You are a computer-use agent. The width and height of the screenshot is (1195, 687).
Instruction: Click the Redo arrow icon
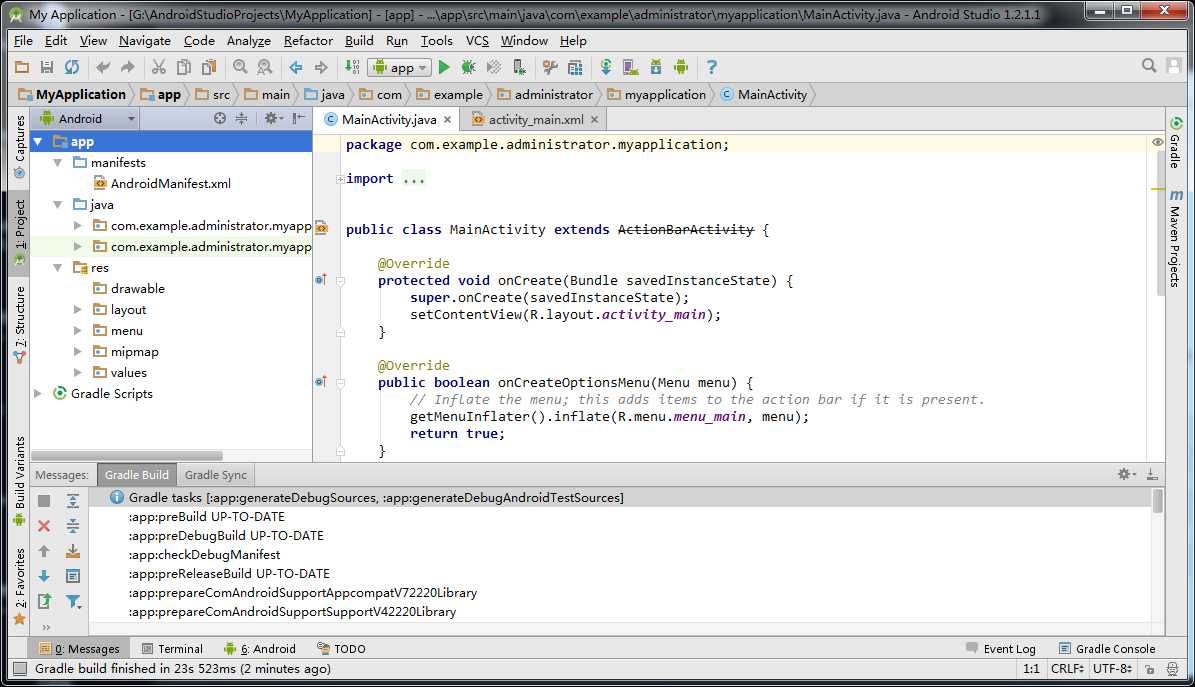click(x=127, y=67)
